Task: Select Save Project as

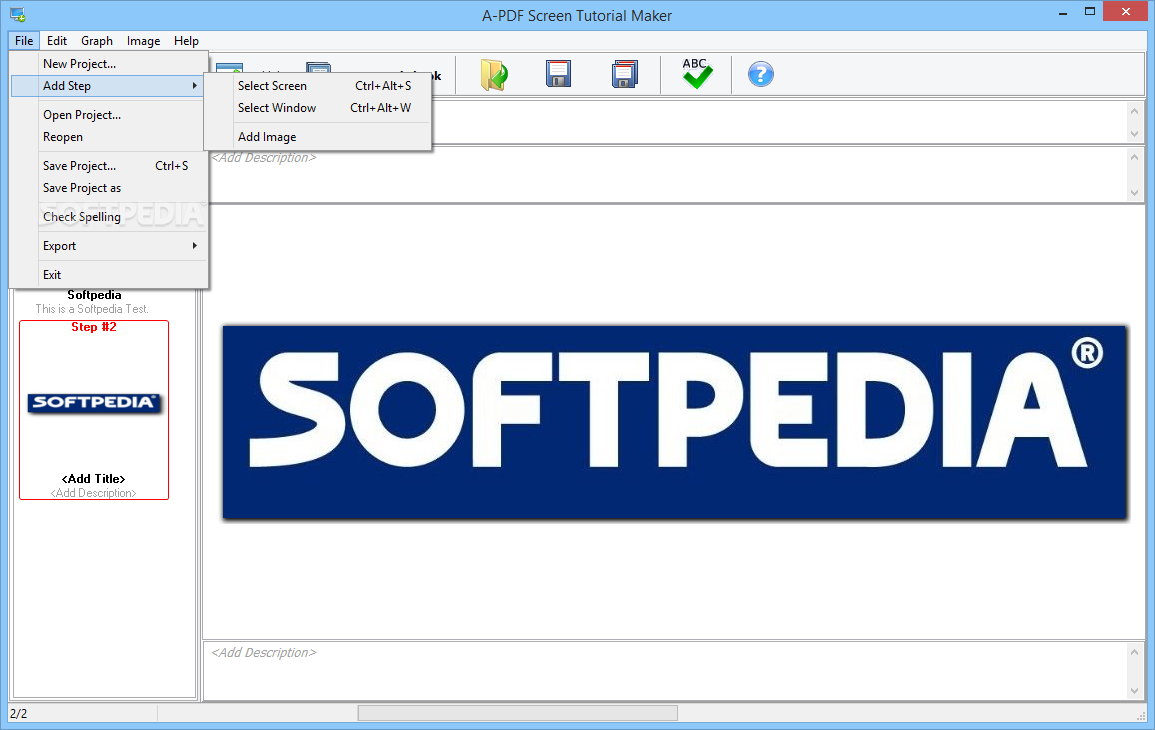Action: pyautogui.click(x=108, y=188)
